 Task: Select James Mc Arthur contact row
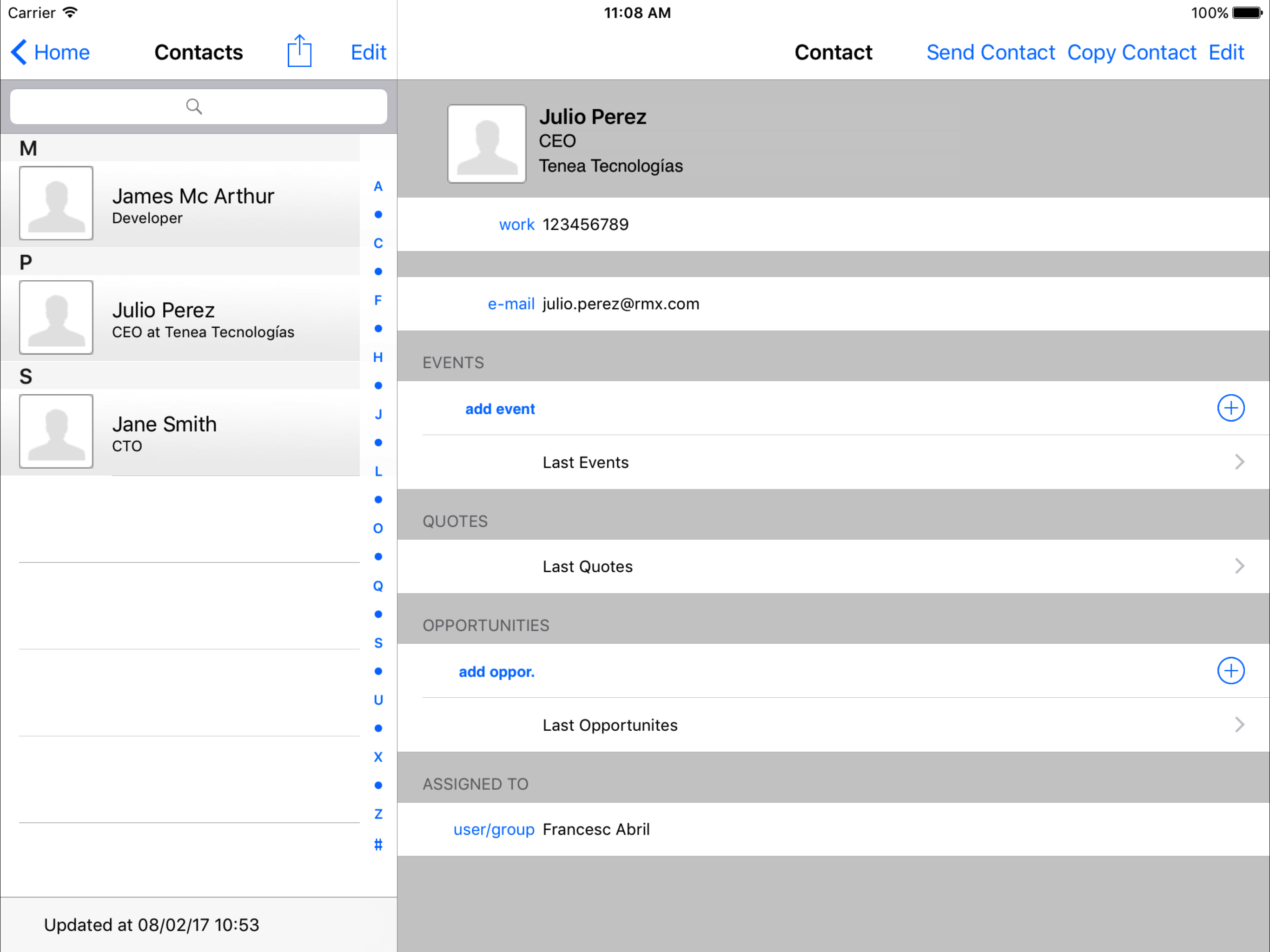[180, 204]
